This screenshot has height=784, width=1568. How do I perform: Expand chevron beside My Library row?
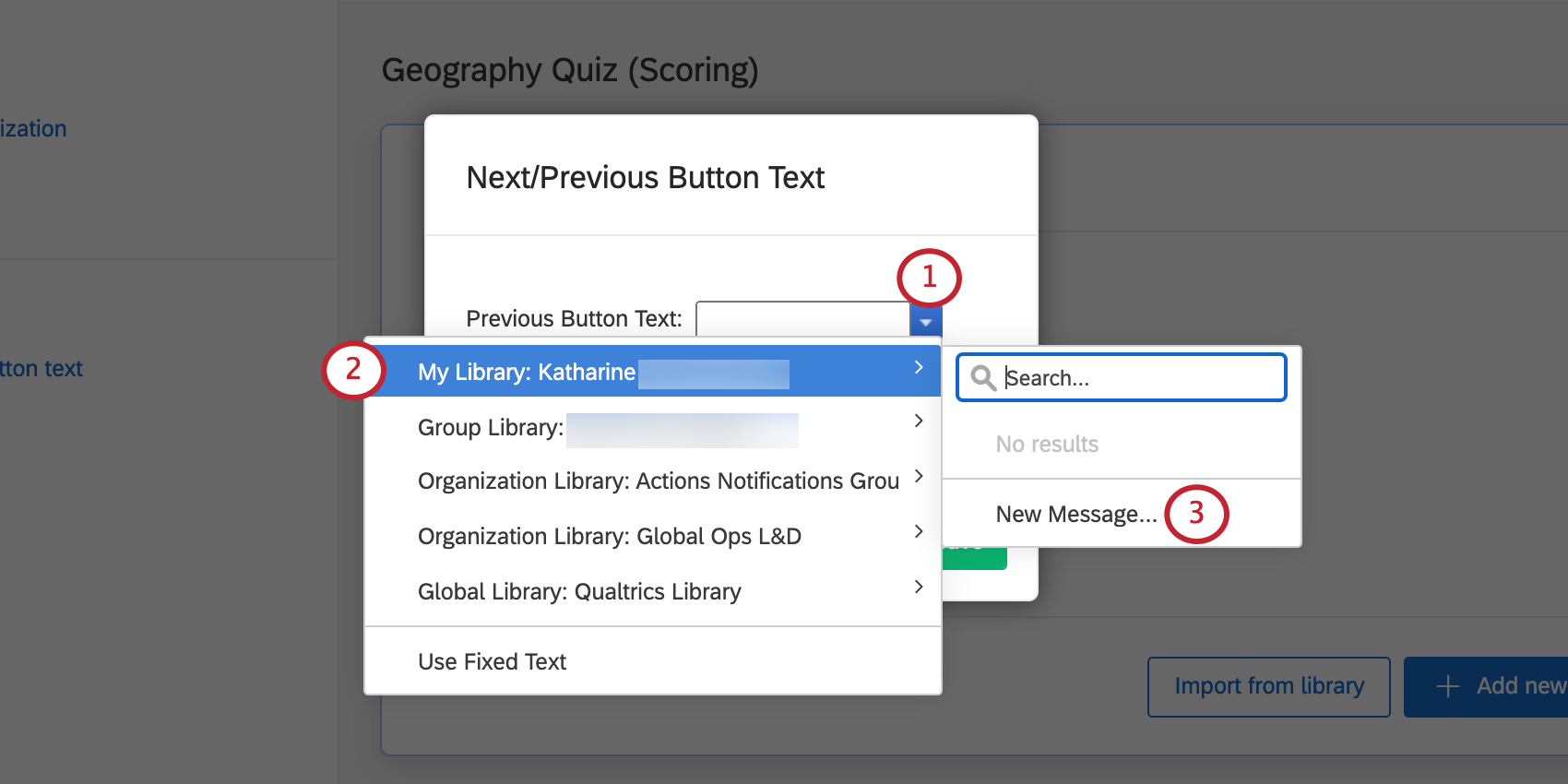tap(919, 368)
